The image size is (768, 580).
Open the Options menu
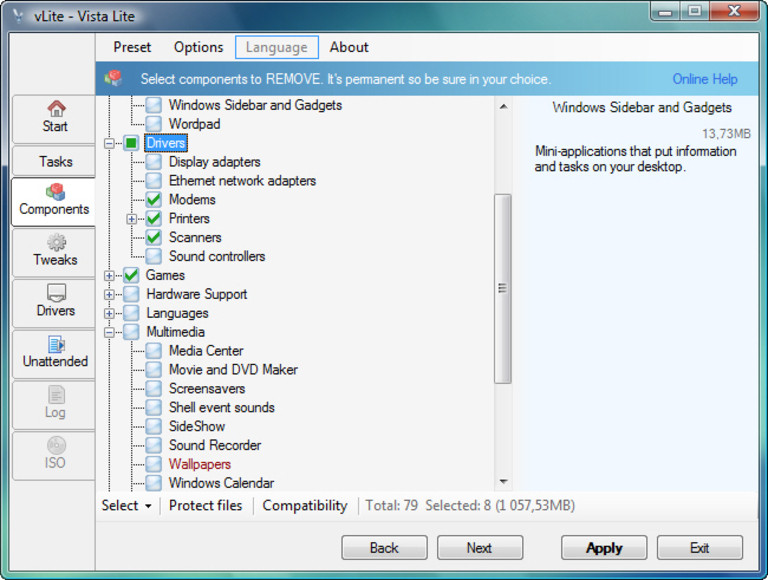(198, 47)
